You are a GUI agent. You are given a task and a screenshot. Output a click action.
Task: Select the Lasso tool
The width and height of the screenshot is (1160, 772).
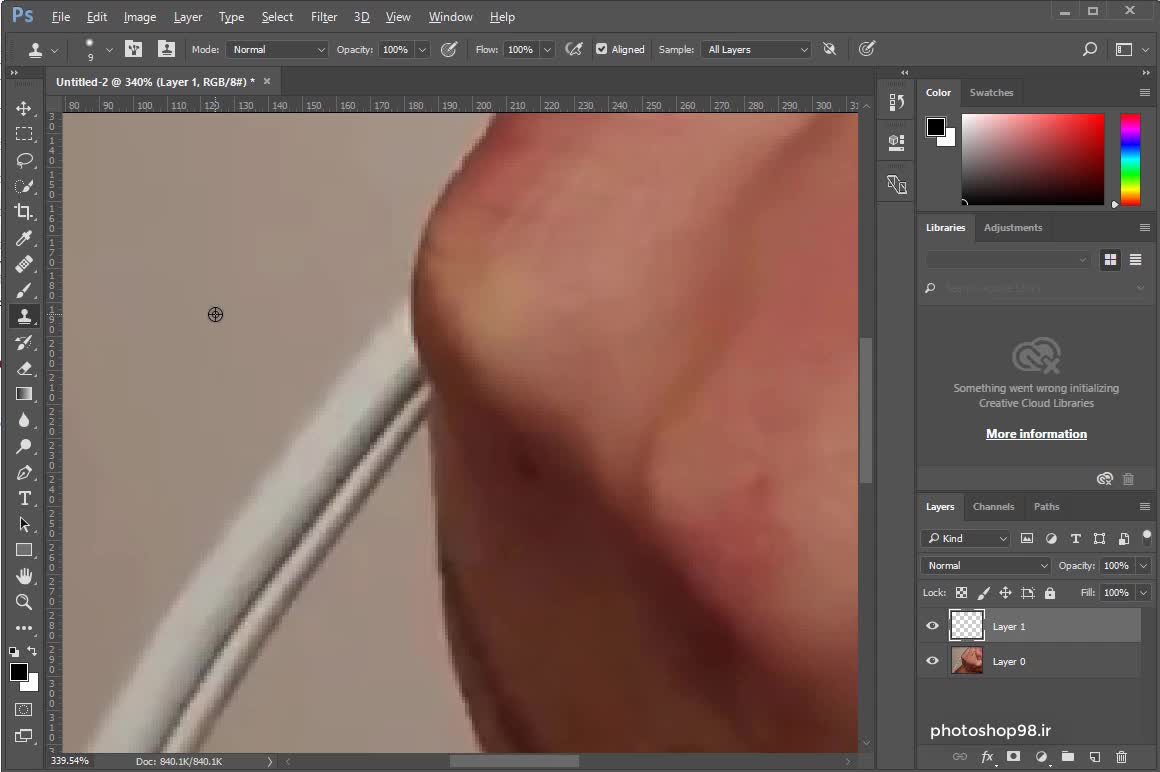tap(24, 160)
